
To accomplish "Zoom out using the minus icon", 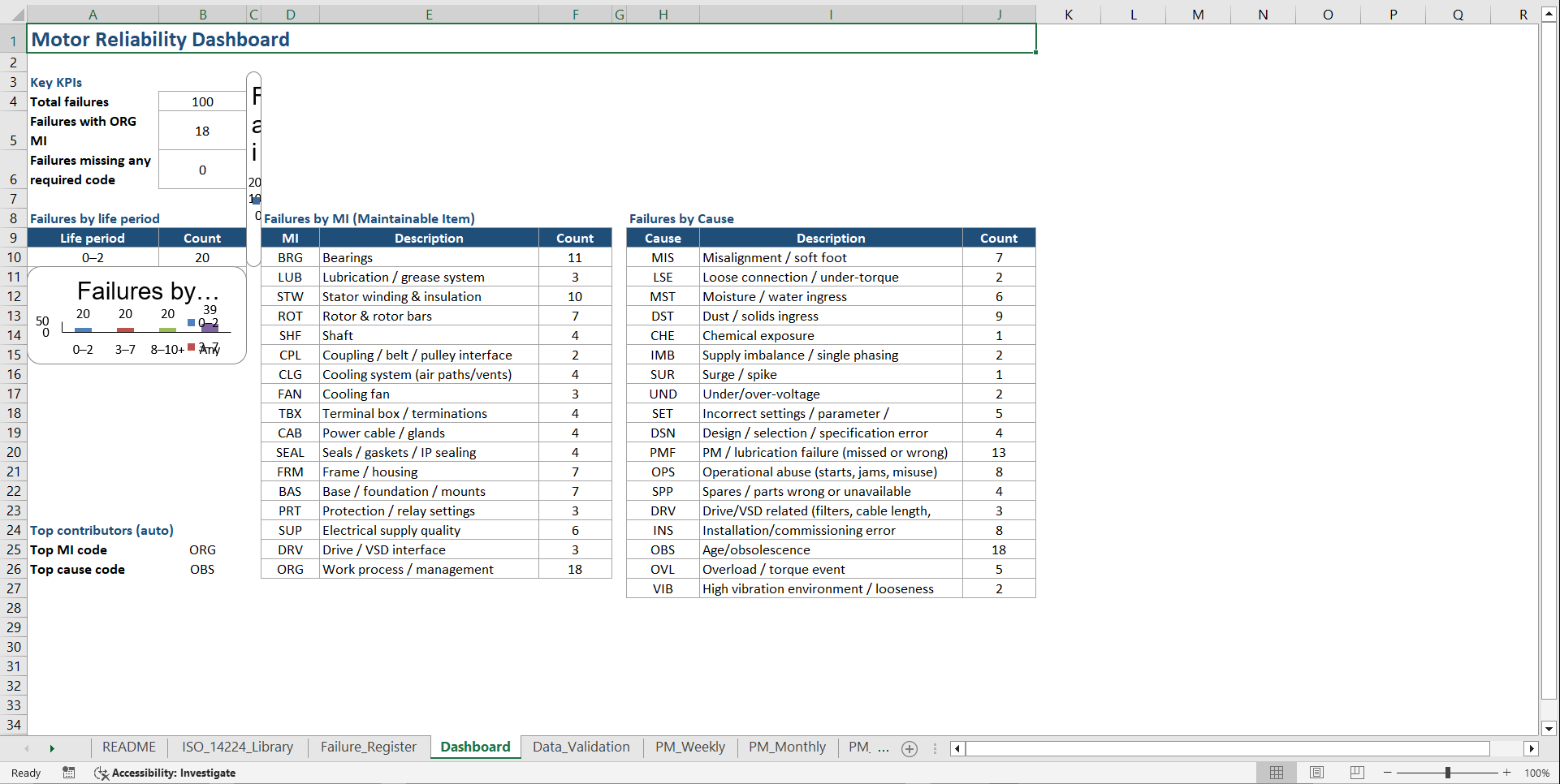I will click(1387, 773).
